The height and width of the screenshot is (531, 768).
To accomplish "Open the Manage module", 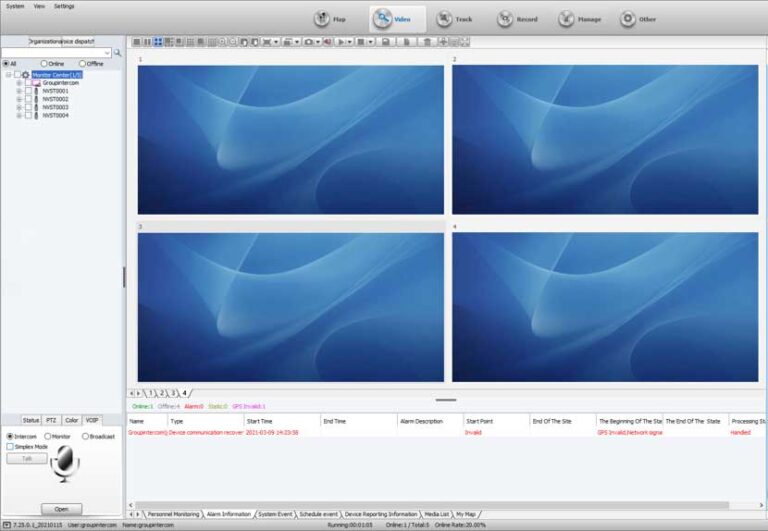I will [x=579, y=19].
